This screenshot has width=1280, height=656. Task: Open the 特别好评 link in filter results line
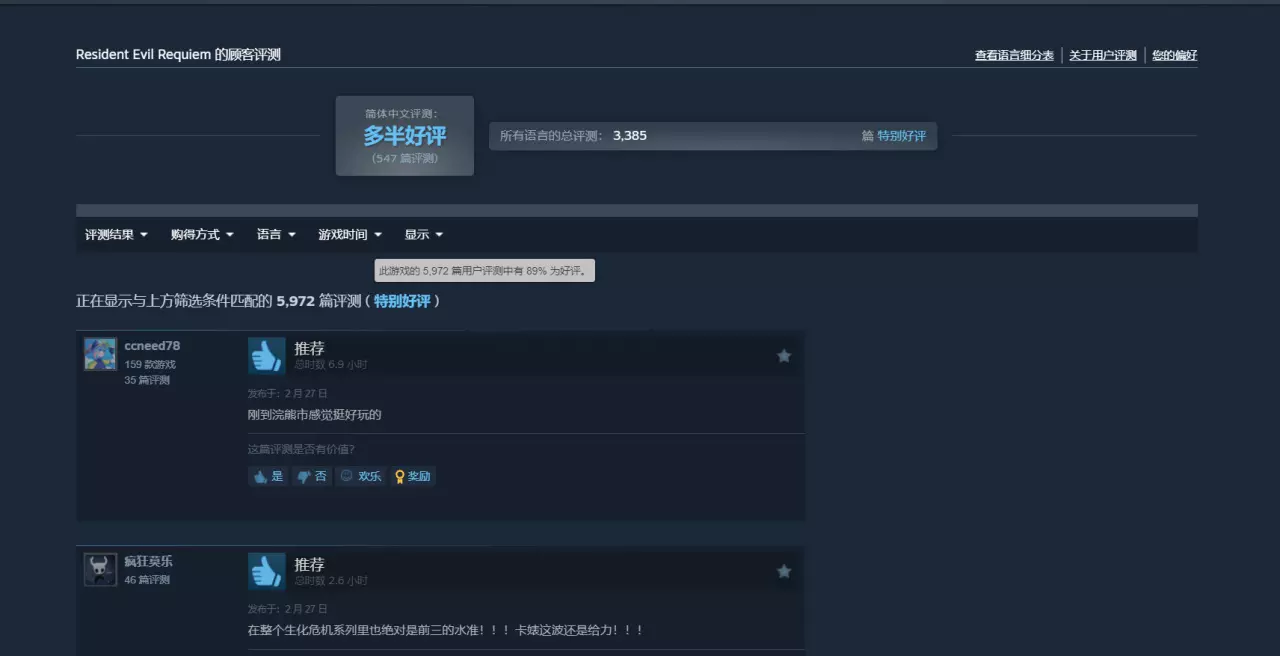tap(403, 301)
